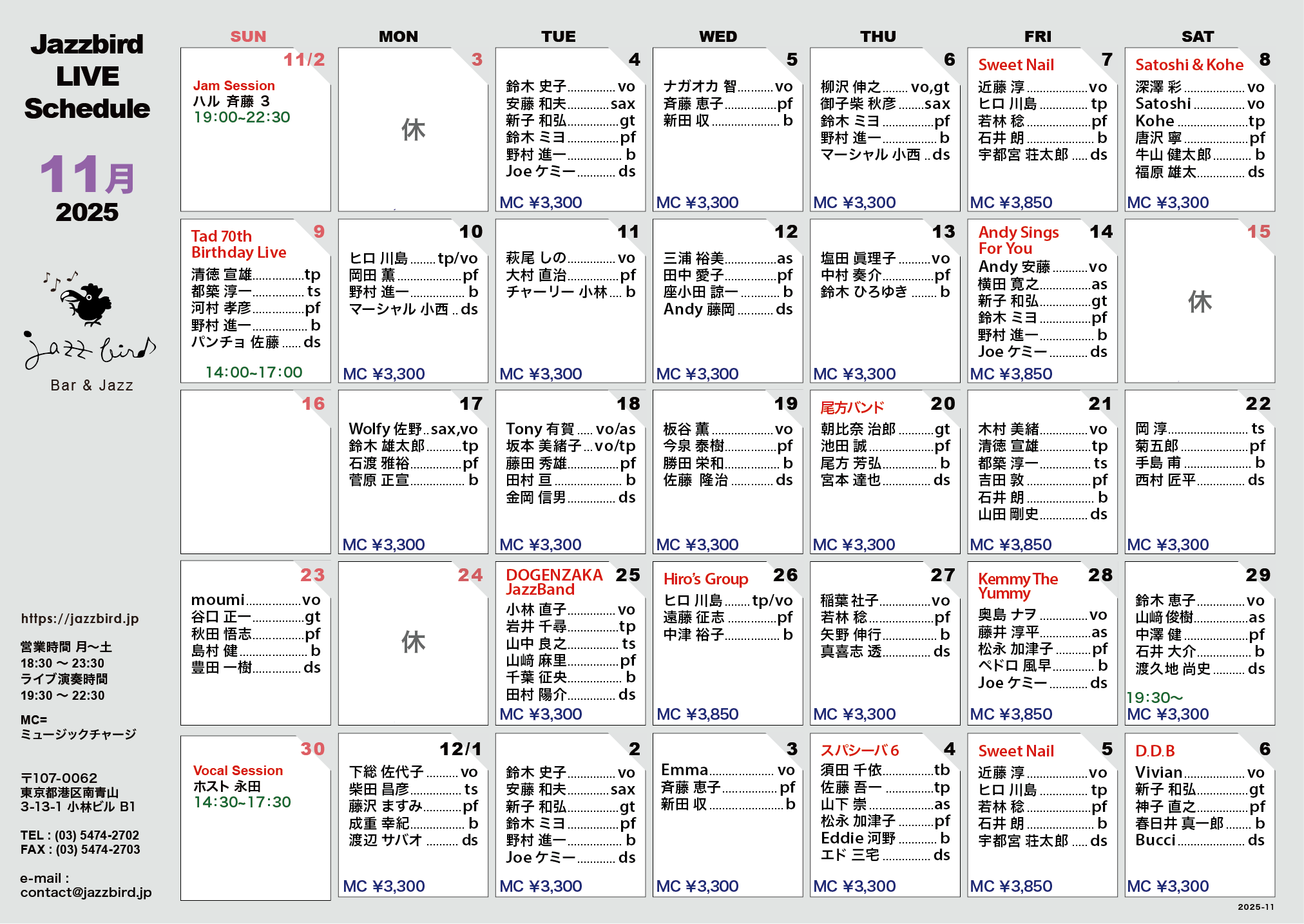Click the 休 closed symbol on November 15

pyautogui.click(x=1199, y=302)
